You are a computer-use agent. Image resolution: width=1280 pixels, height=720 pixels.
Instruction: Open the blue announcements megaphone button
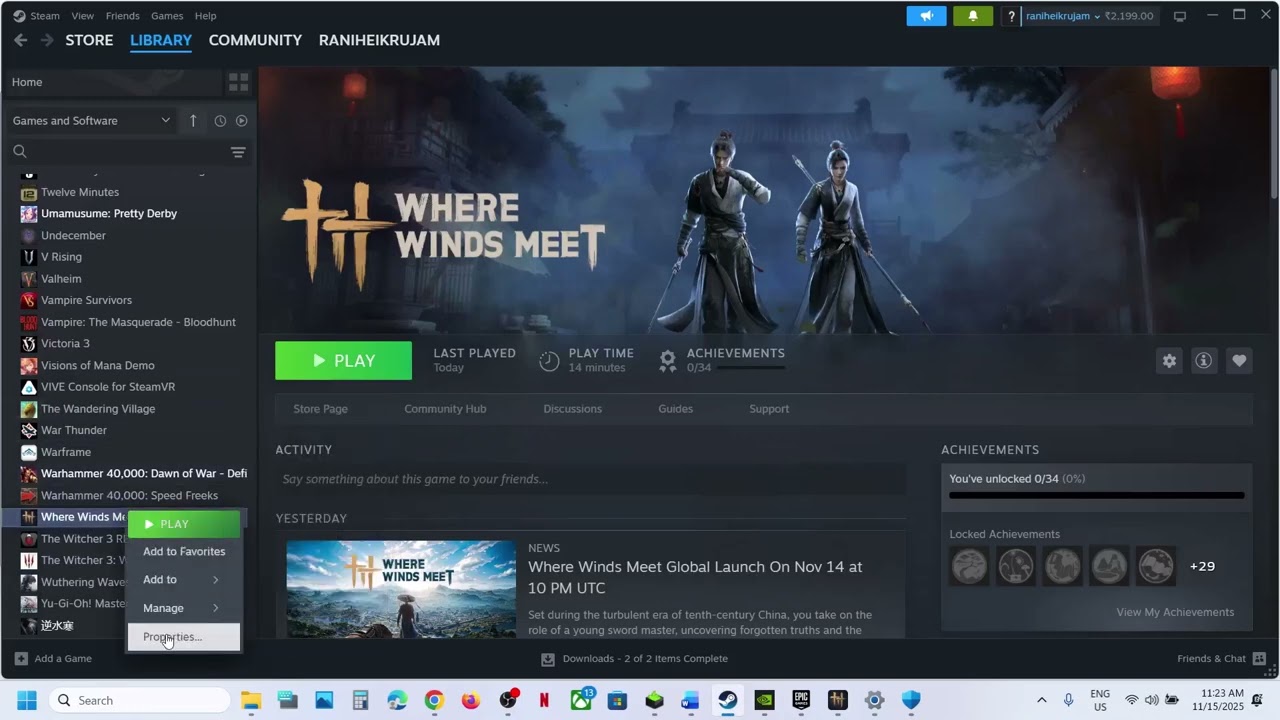(926, 16)
